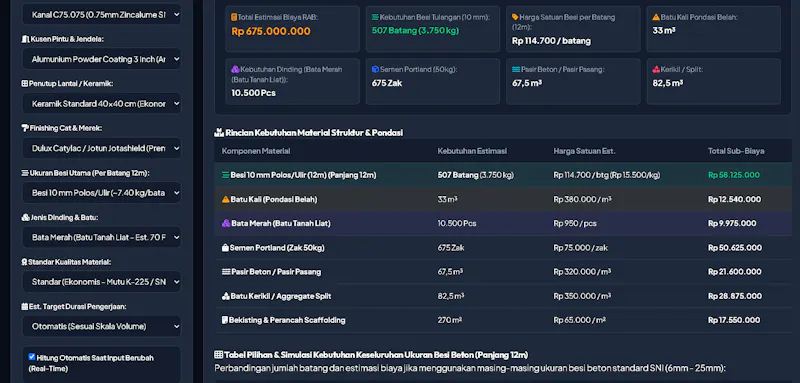Click the Rp 50.625.000 sub-total for Semen
800x383 pixels.
[735, 248]
